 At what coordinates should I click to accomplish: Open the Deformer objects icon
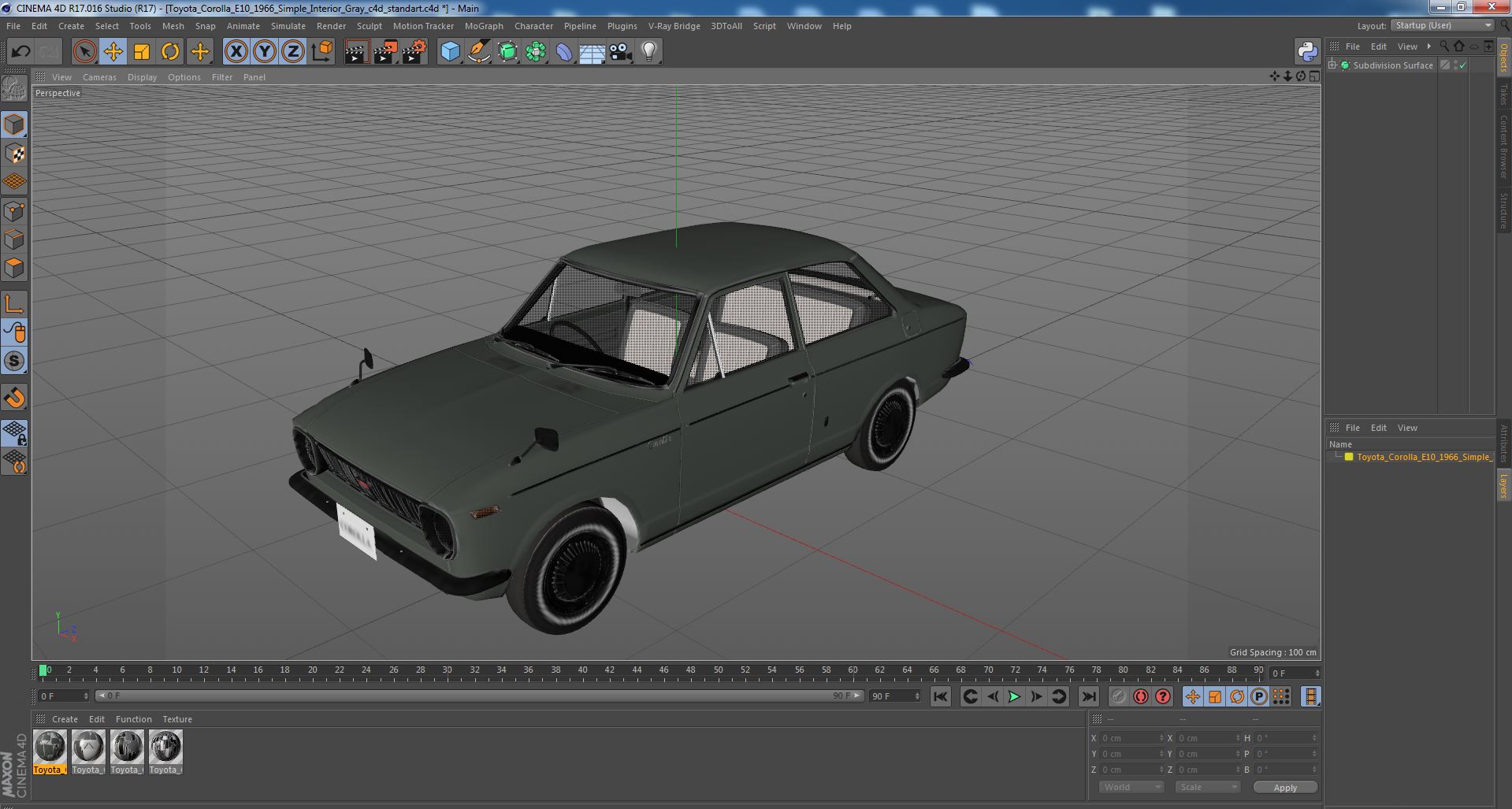click(564, 52)
